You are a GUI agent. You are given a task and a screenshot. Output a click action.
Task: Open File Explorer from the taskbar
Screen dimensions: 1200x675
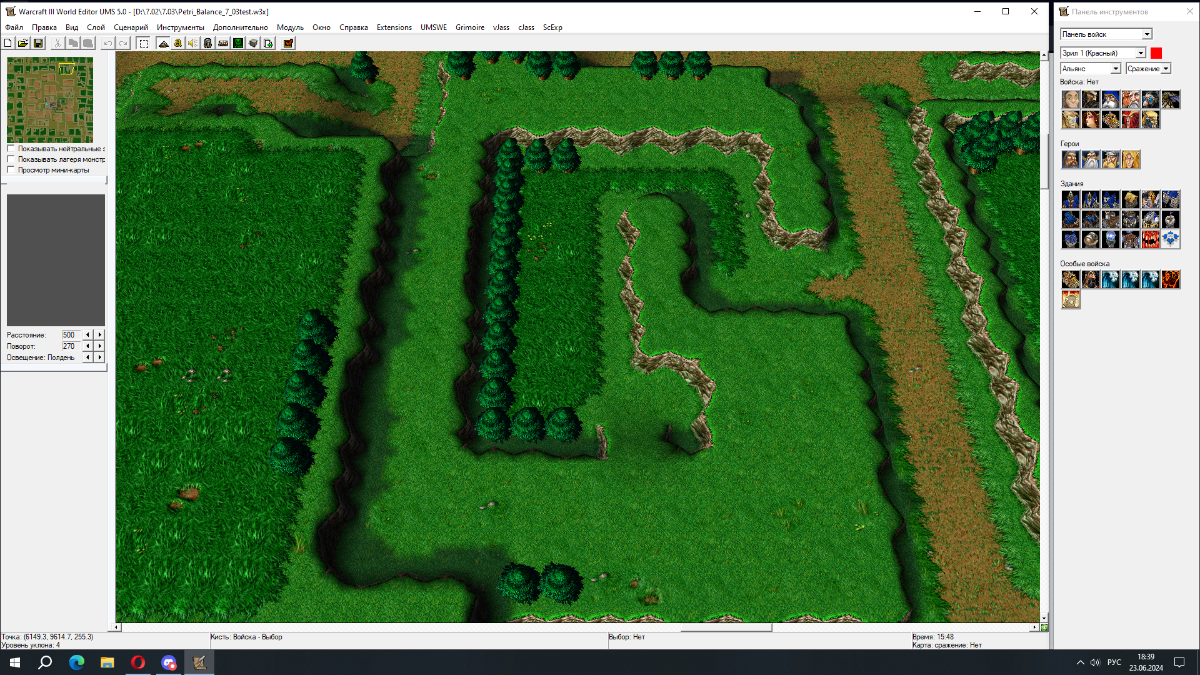pyautogui.click(x=107, y=662)
